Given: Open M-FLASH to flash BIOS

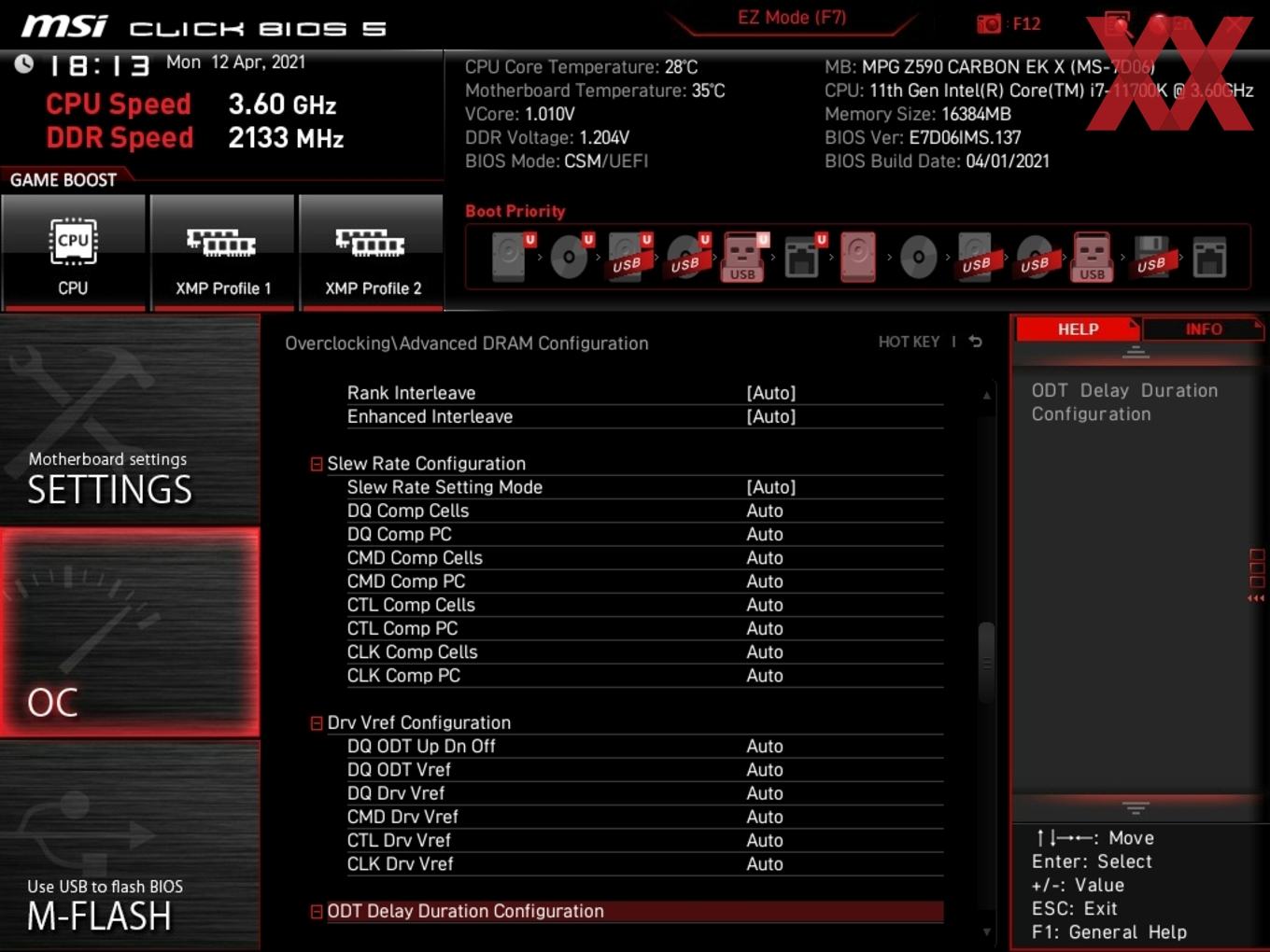Looking at the screenshot, I should (130, 846).
